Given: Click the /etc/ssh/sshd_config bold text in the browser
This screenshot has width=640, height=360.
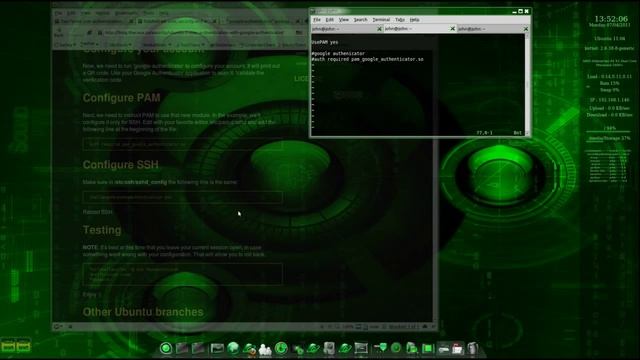Looking at the screenshot, I should coord(140,182).
